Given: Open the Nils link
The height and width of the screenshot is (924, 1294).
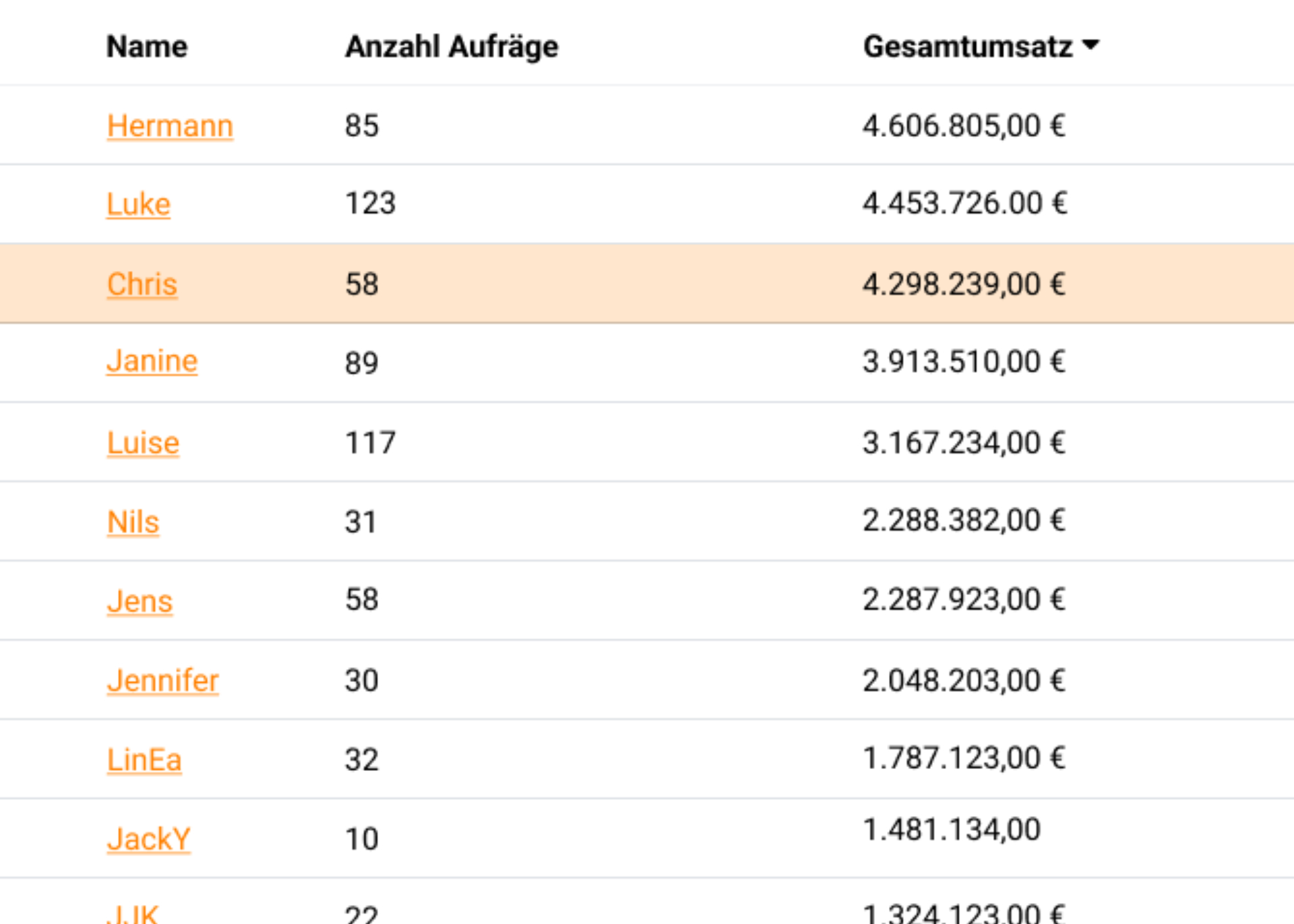Looking at the screenshot, I should tap(133, 522).
